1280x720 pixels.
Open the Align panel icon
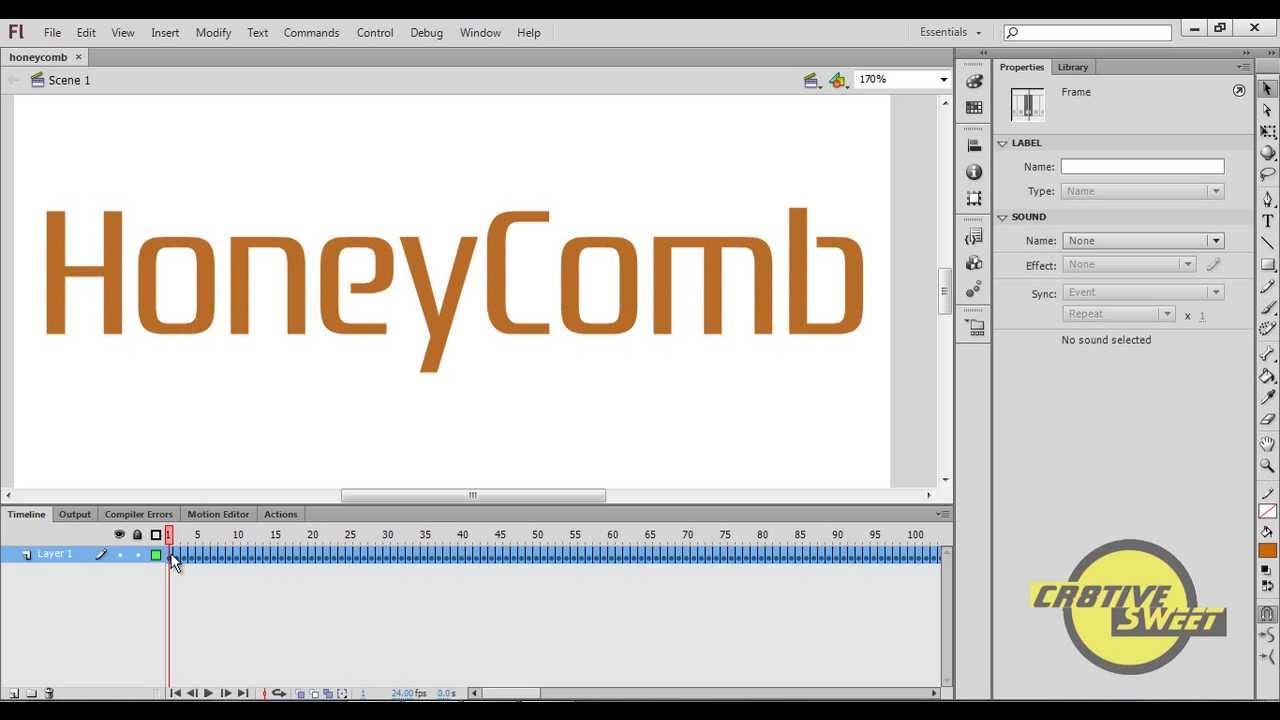click(975, 145)
